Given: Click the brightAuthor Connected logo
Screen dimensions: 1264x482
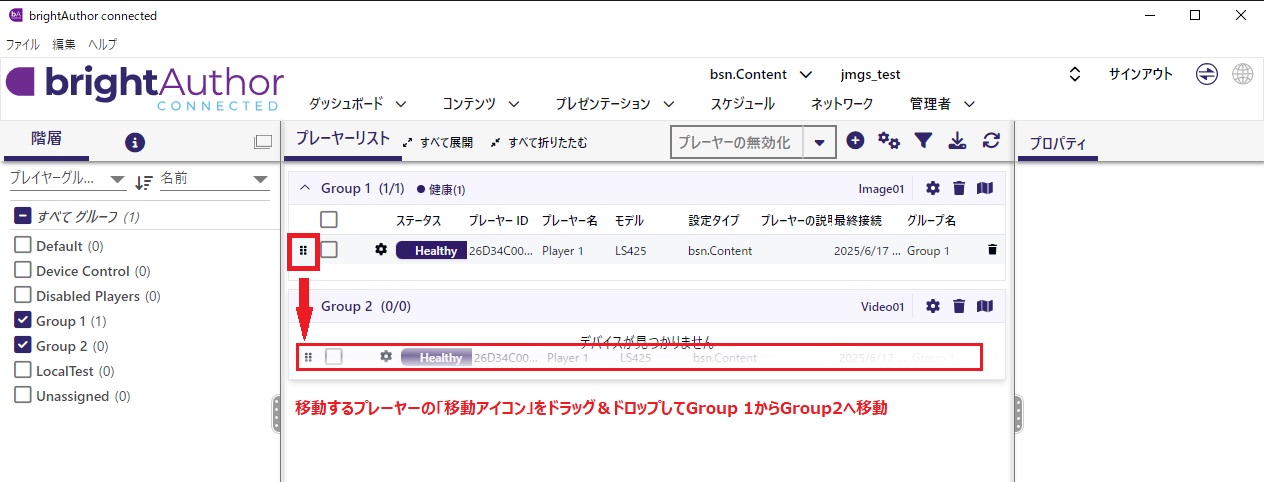Looking at the screenshot, I should (145, 88).
